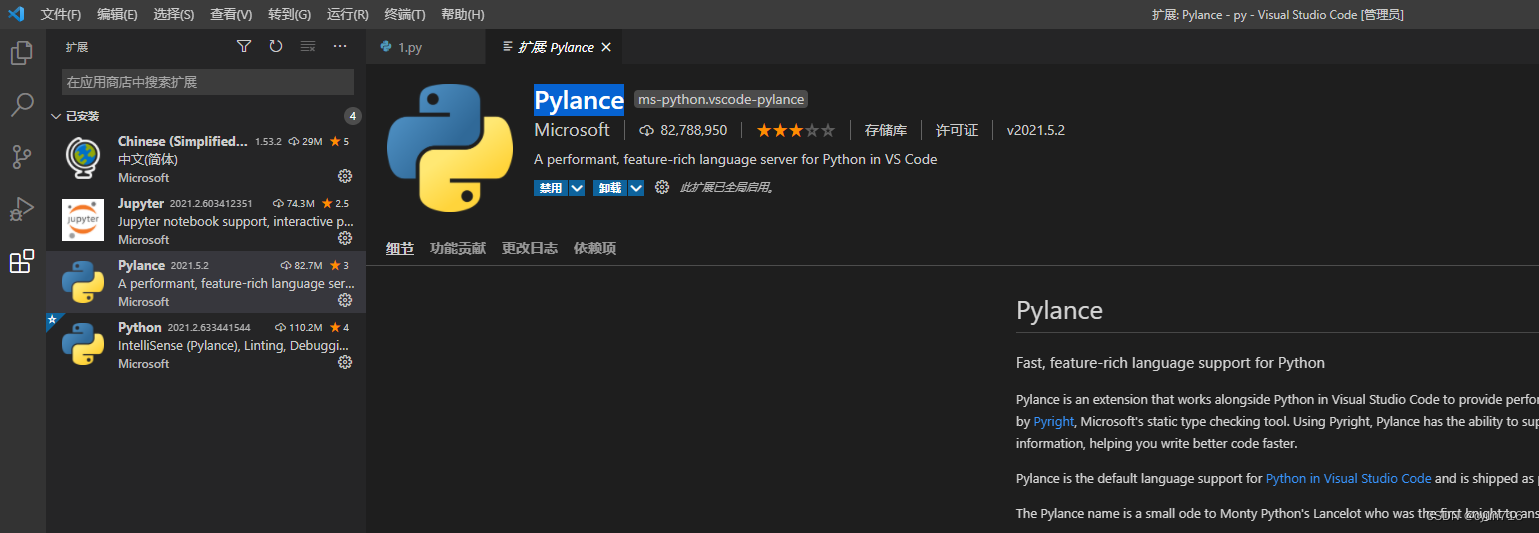Click the 82,788,950 install count
Screen dimensions: 1539x533
click(x=684, y=130)
